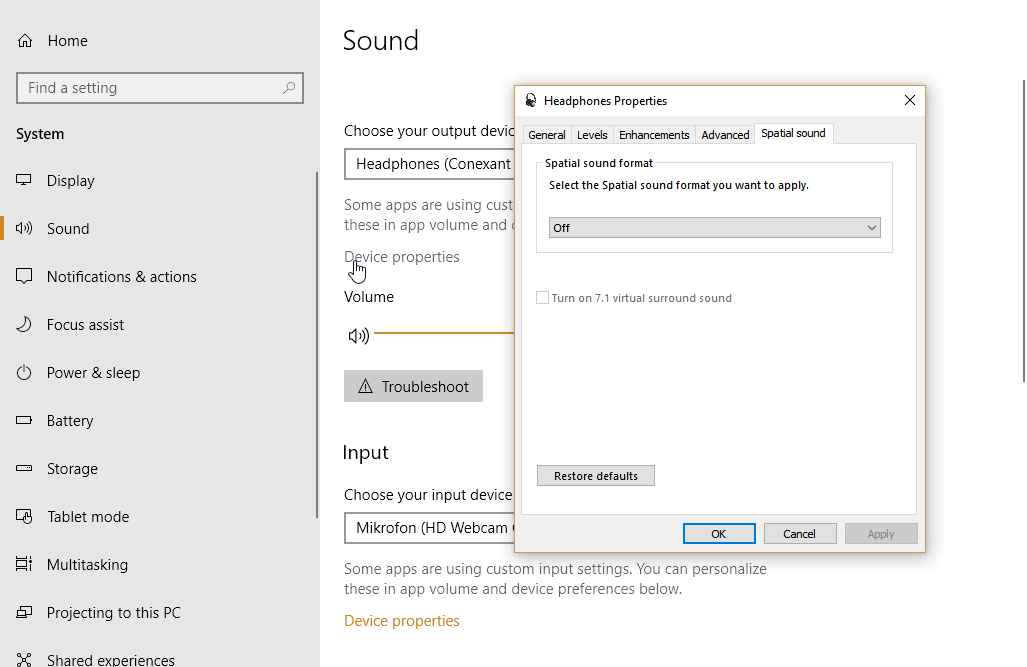
Task: Select the Spatial sound tab
Action: 793,133
